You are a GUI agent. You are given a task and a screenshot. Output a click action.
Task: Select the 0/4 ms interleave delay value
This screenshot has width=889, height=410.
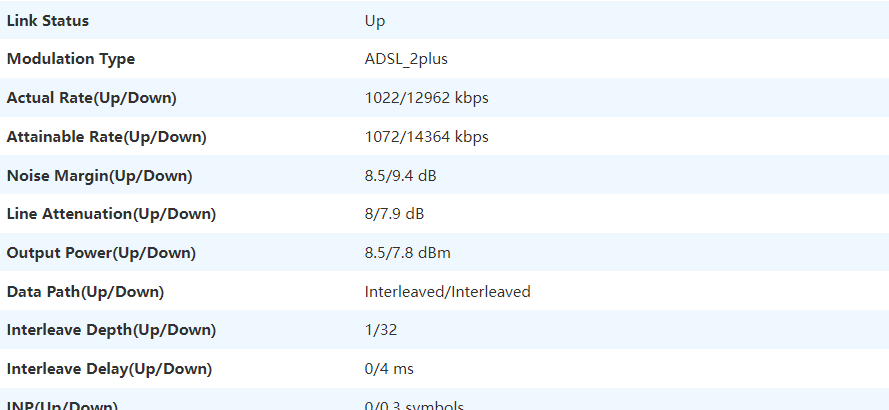point(389,369)
